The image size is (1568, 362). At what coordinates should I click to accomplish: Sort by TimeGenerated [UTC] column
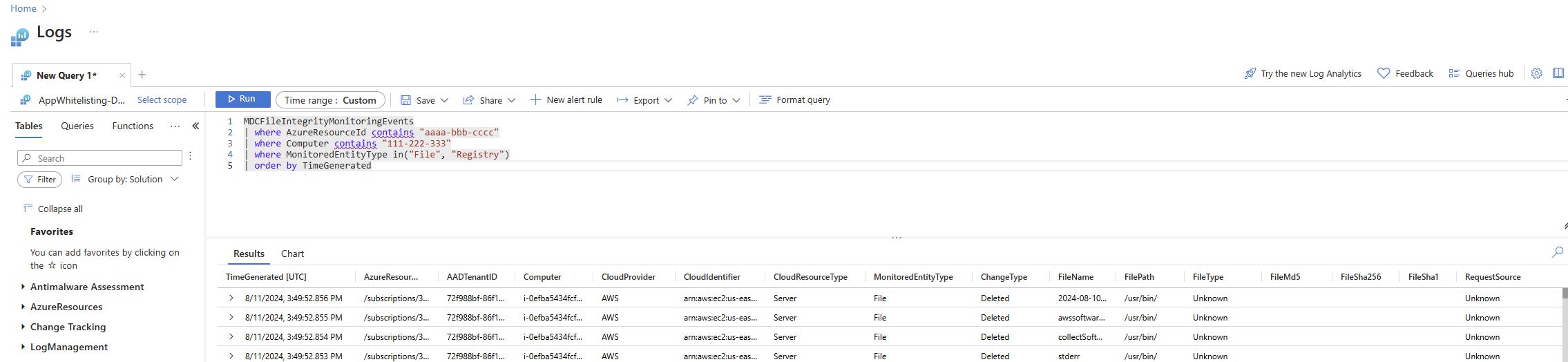[x=266, y=277]
